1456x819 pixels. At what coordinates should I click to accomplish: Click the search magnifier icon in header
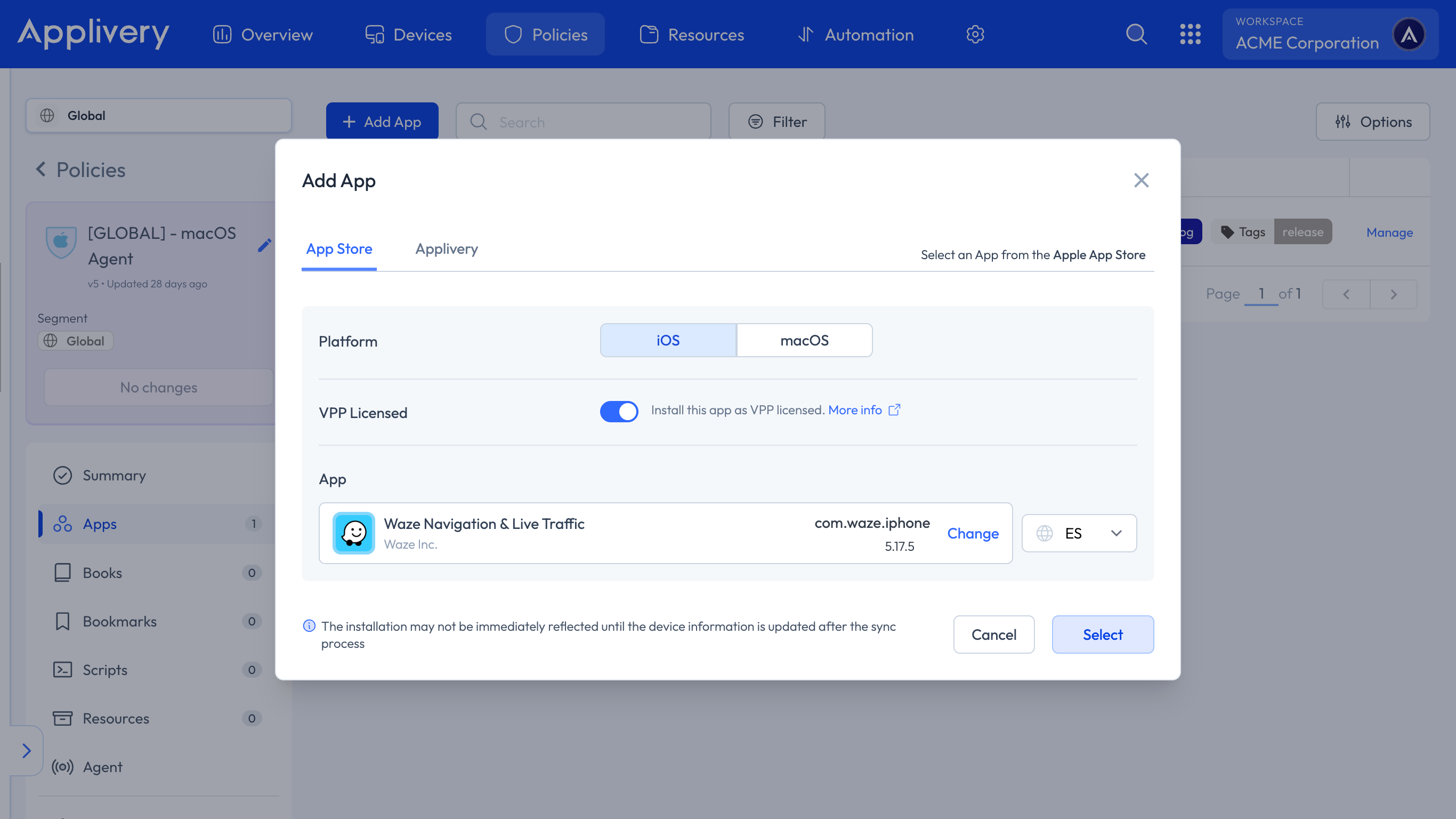click(x=1136, y=35)
